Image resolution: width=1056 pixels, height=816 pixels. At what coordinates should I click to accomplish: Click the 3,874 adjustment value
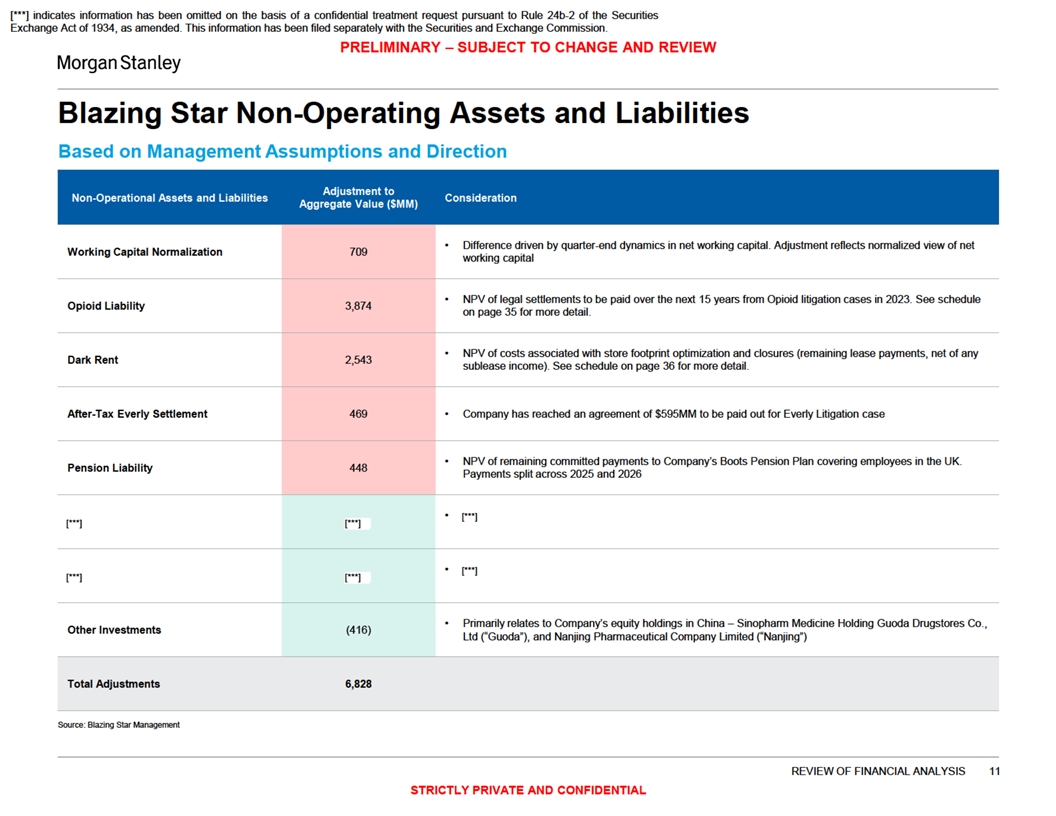(358, 306)
